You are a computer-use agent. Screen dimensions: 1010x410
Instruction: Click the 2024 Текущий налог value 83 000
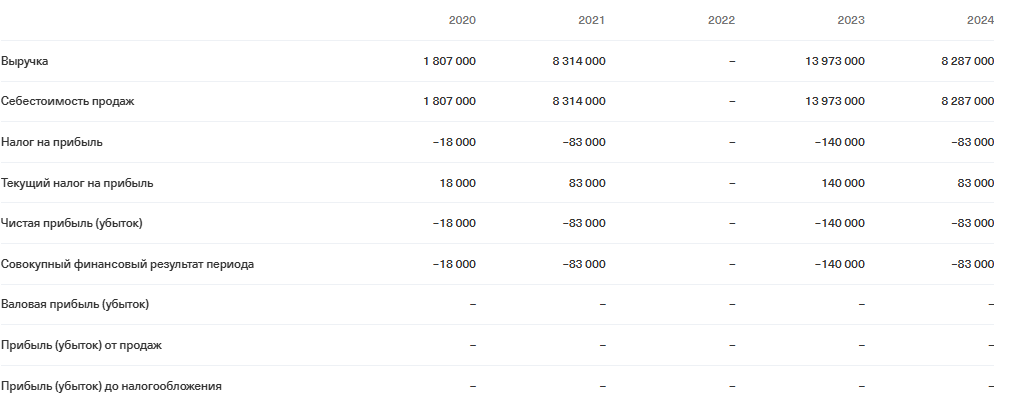point(976,183)
